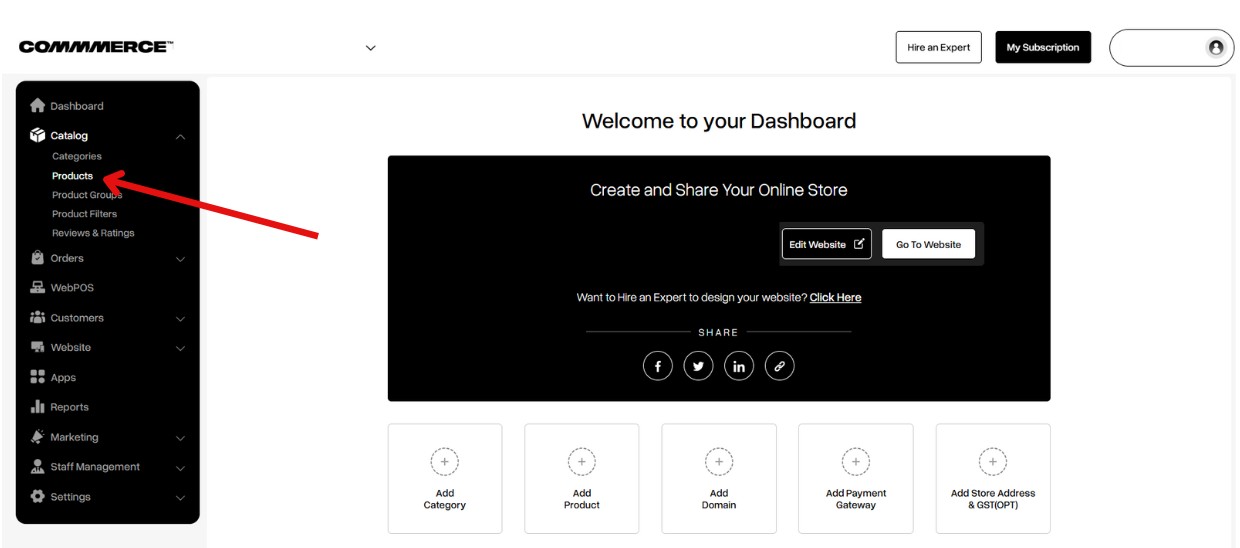
Task: Click the plus icon above Add Category
Action: pyautogui.click(x=444, y=462)
